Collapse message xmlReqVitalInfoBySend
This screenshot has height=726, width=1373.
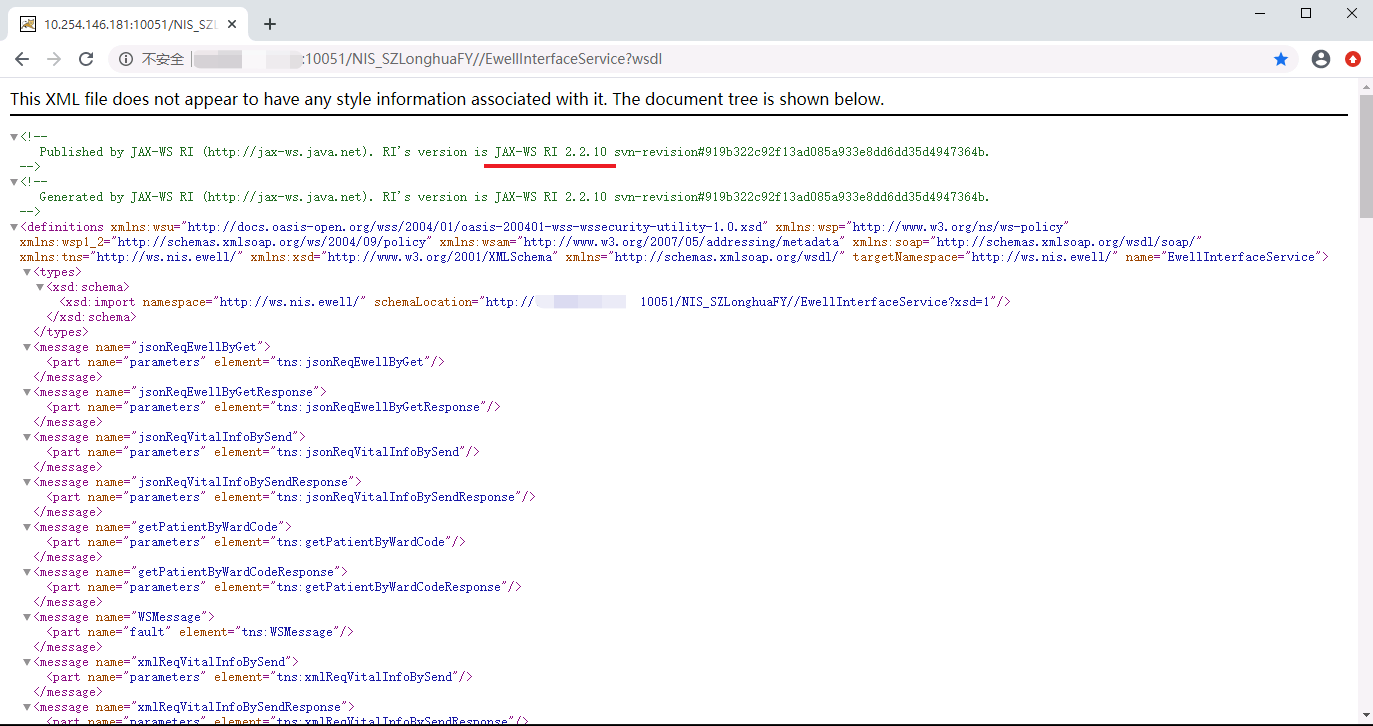pos(28,662)
